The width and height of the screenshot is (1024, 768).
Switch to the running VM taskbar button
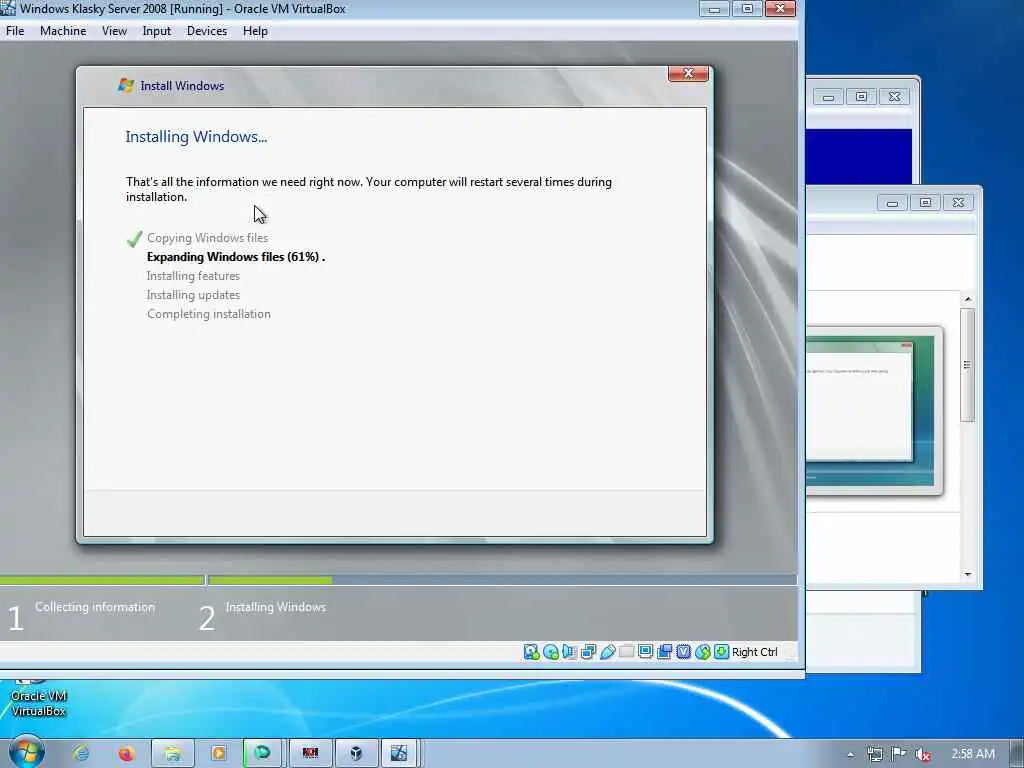(x=399, y=753)
